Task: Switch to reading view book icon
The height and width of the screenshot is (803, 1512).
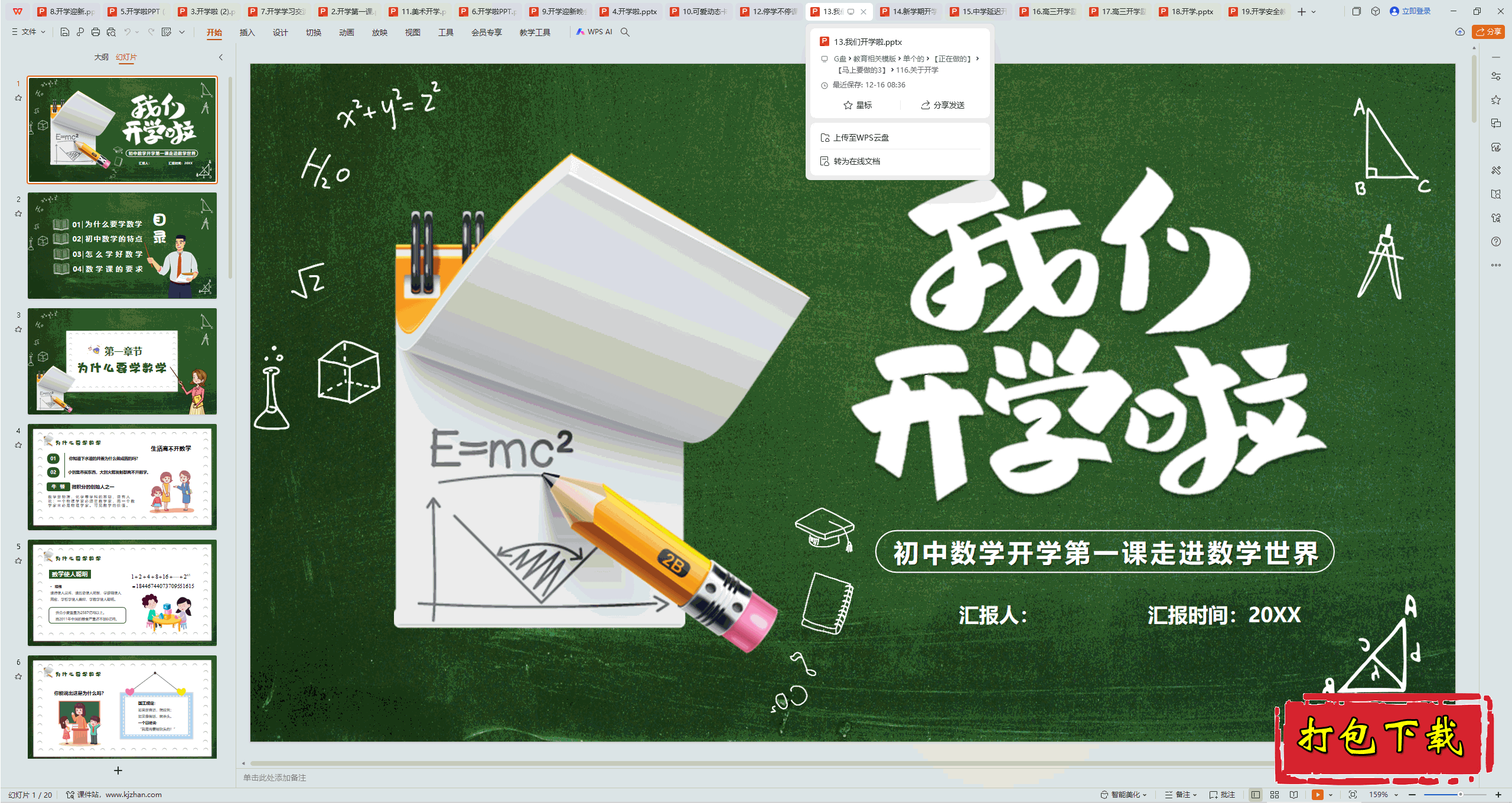Action: point(1293,795)
